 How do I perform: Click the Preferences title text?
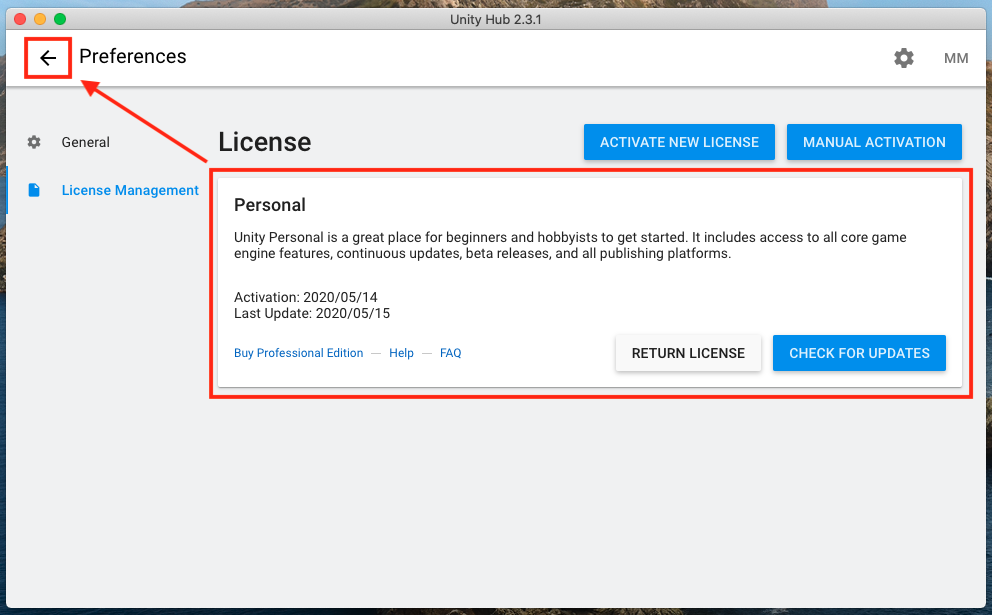pyautogui.click(x=133, y=56)
